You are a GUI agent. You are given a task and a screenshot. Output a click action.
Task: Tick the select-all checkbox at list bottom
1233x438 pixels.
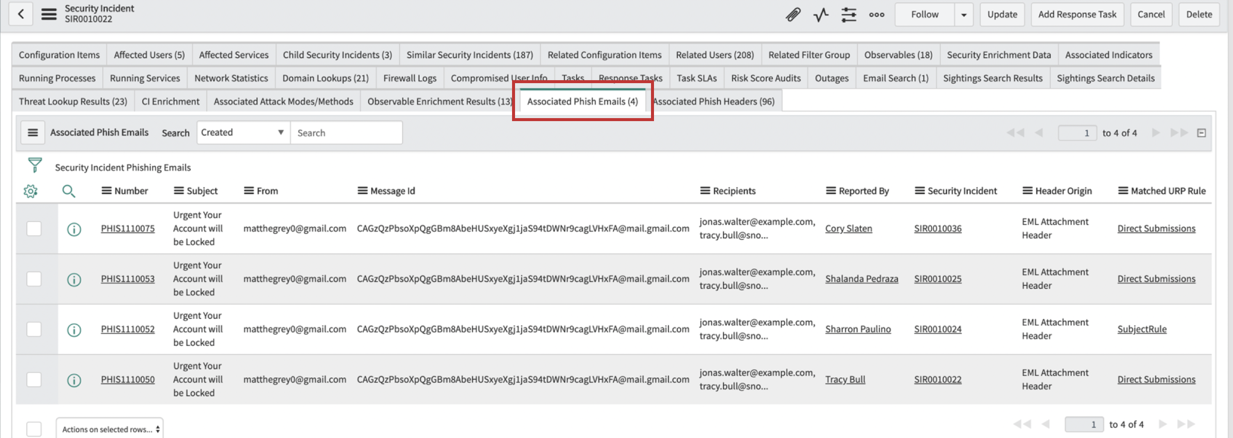click(34, 429)
